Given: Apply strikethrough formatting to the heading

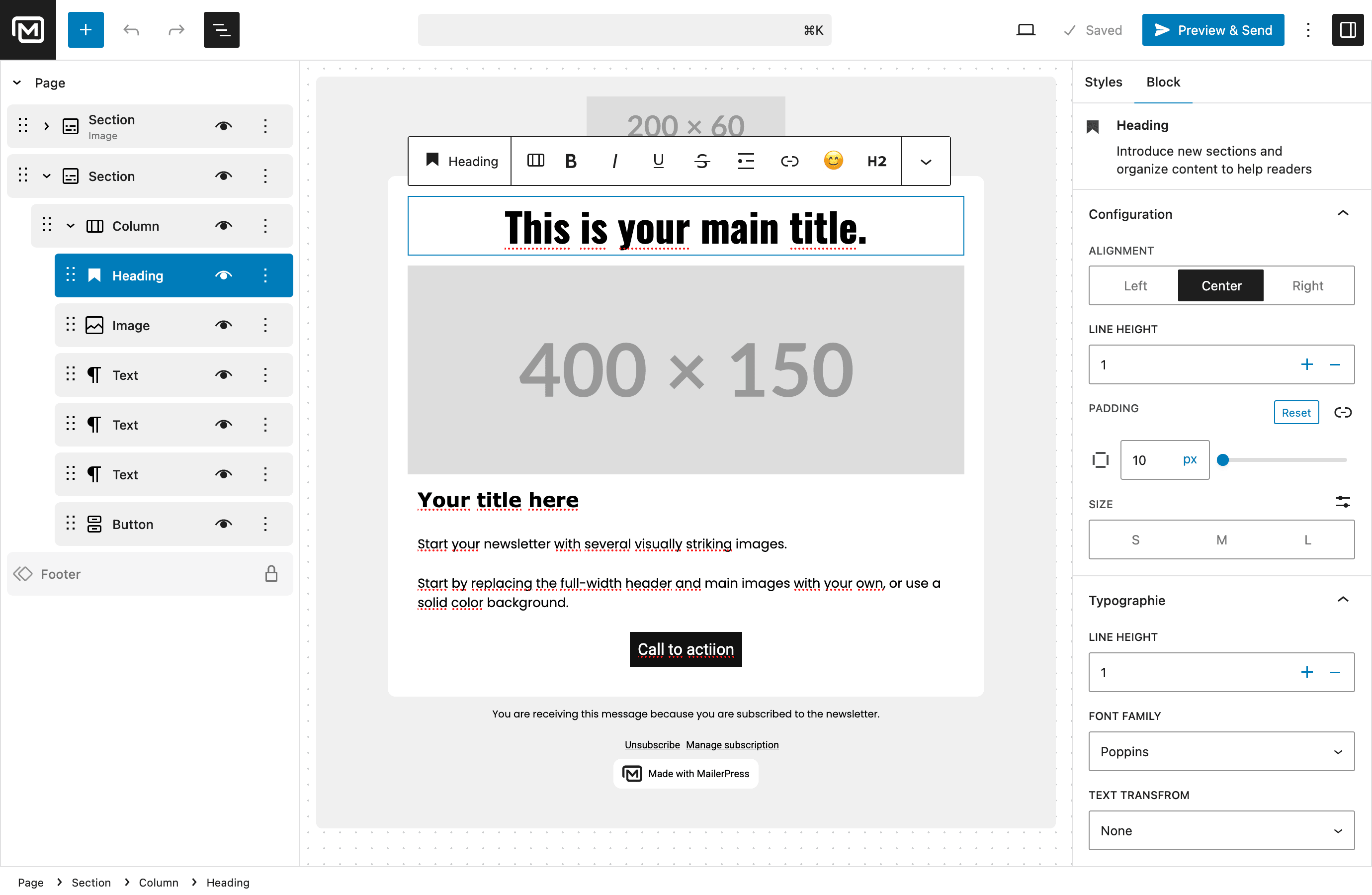Looking at the screenshot, I should (x=702, y=161).
